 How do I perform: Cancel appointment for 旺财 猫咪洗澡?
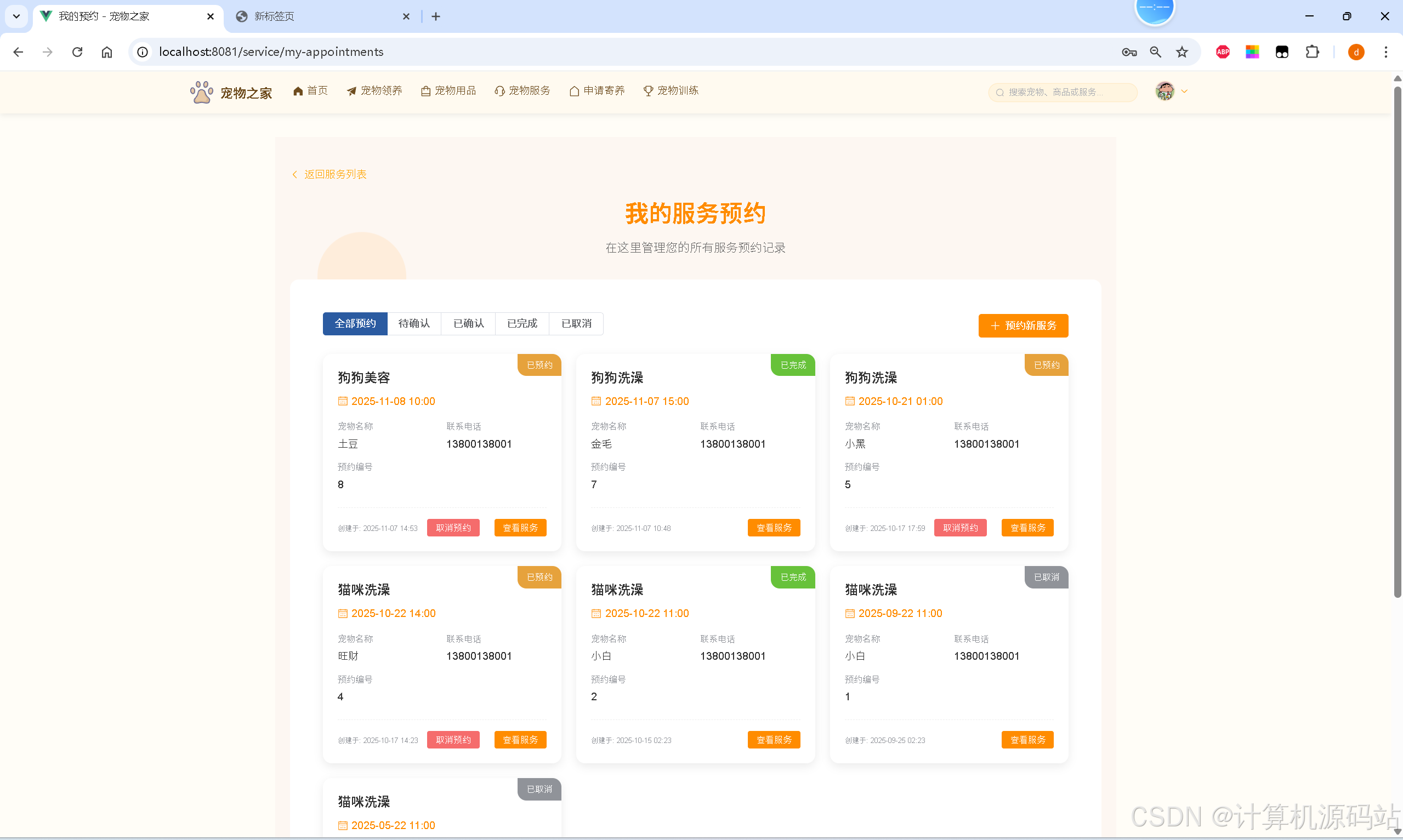click(453, 740)
